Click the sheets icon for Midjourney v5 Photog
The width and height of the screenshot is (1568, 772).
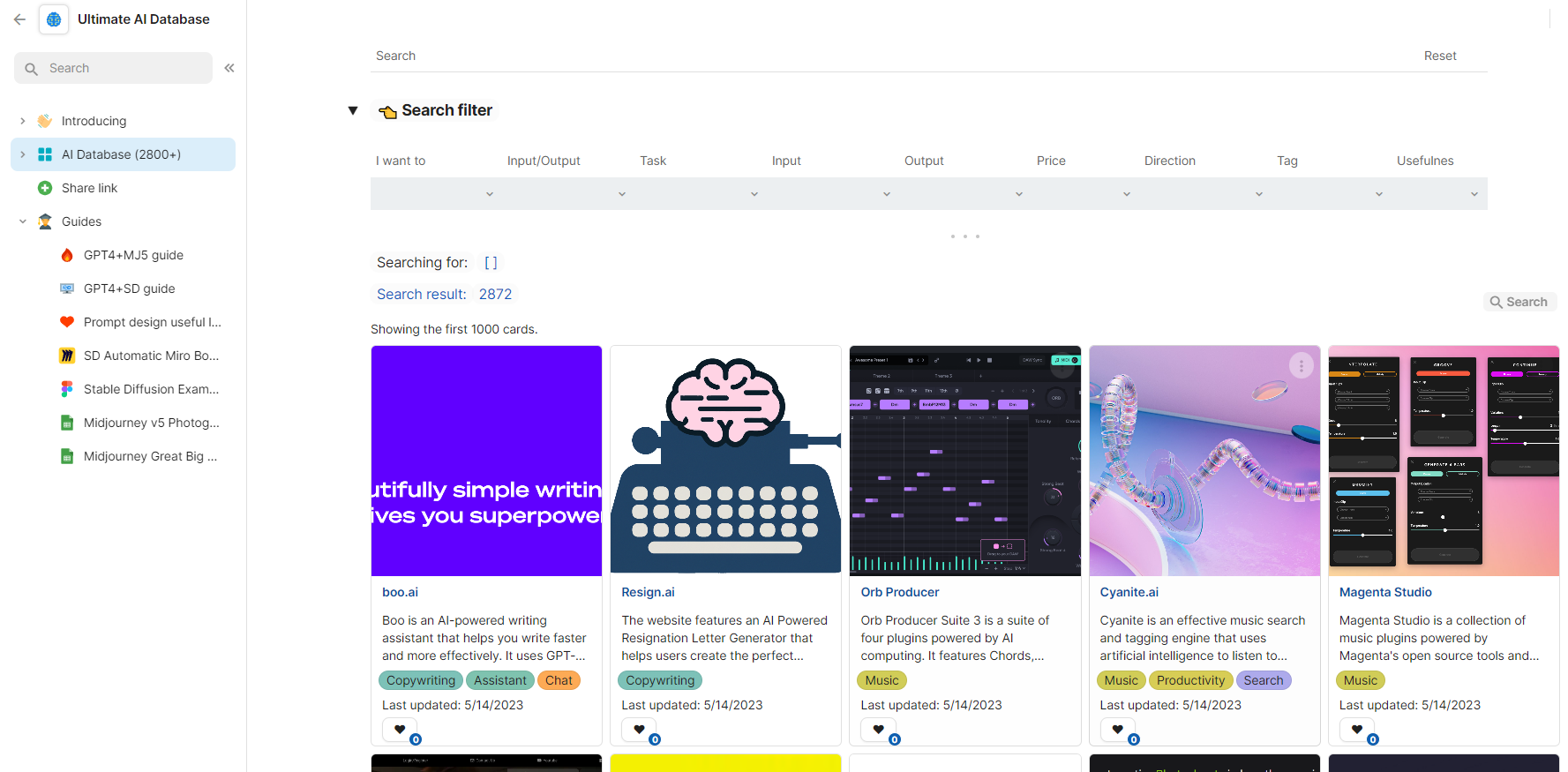67,423
